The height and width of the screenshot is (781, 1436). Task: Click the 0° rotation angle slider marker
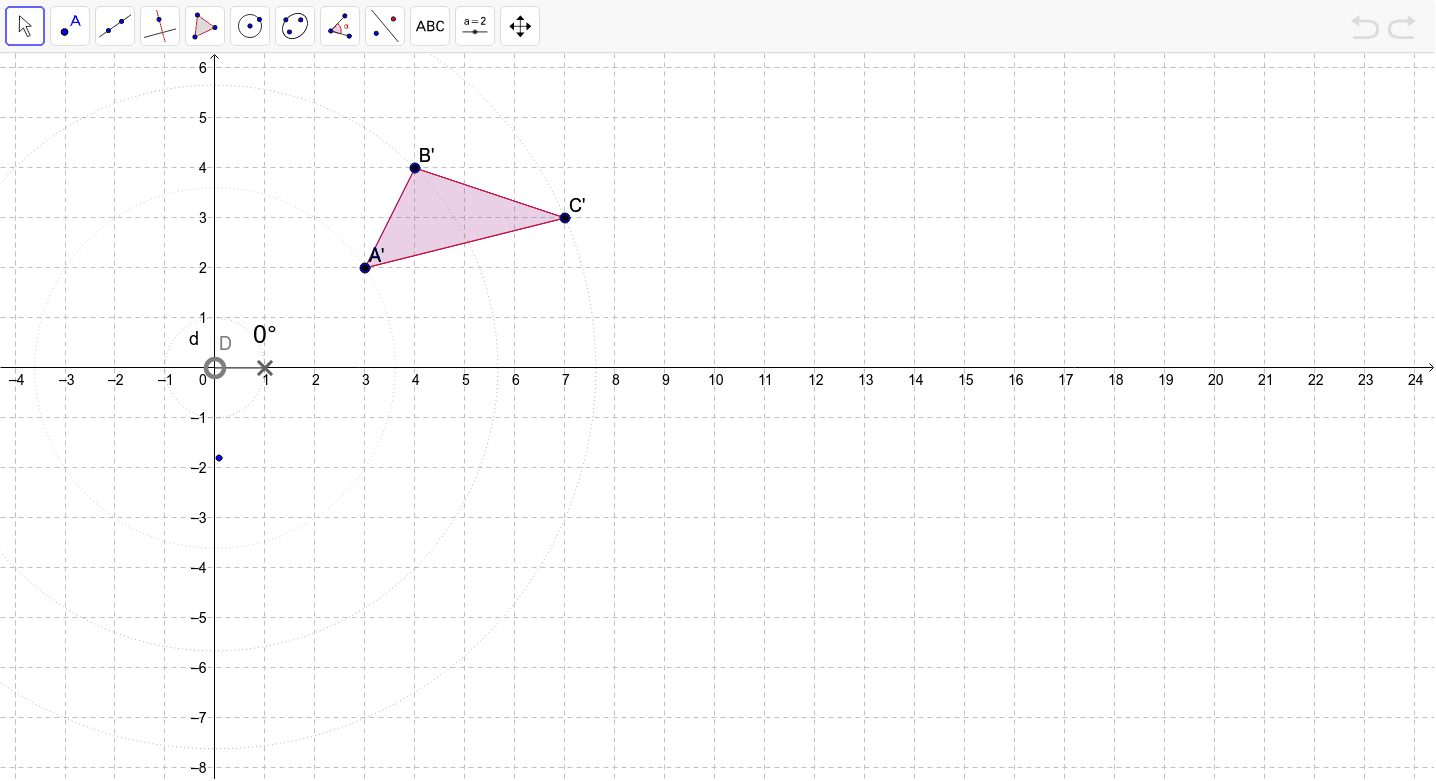(x=264, y=367)
